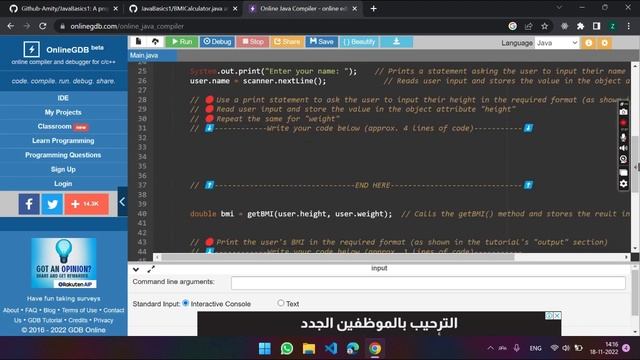Open Learn Programming page

pos(63,141)
